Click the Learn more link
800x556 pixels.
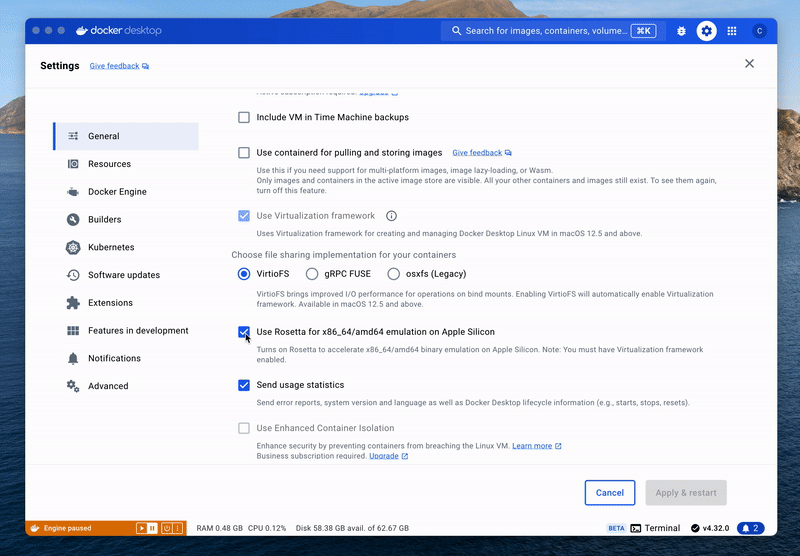tap(536, 446)
